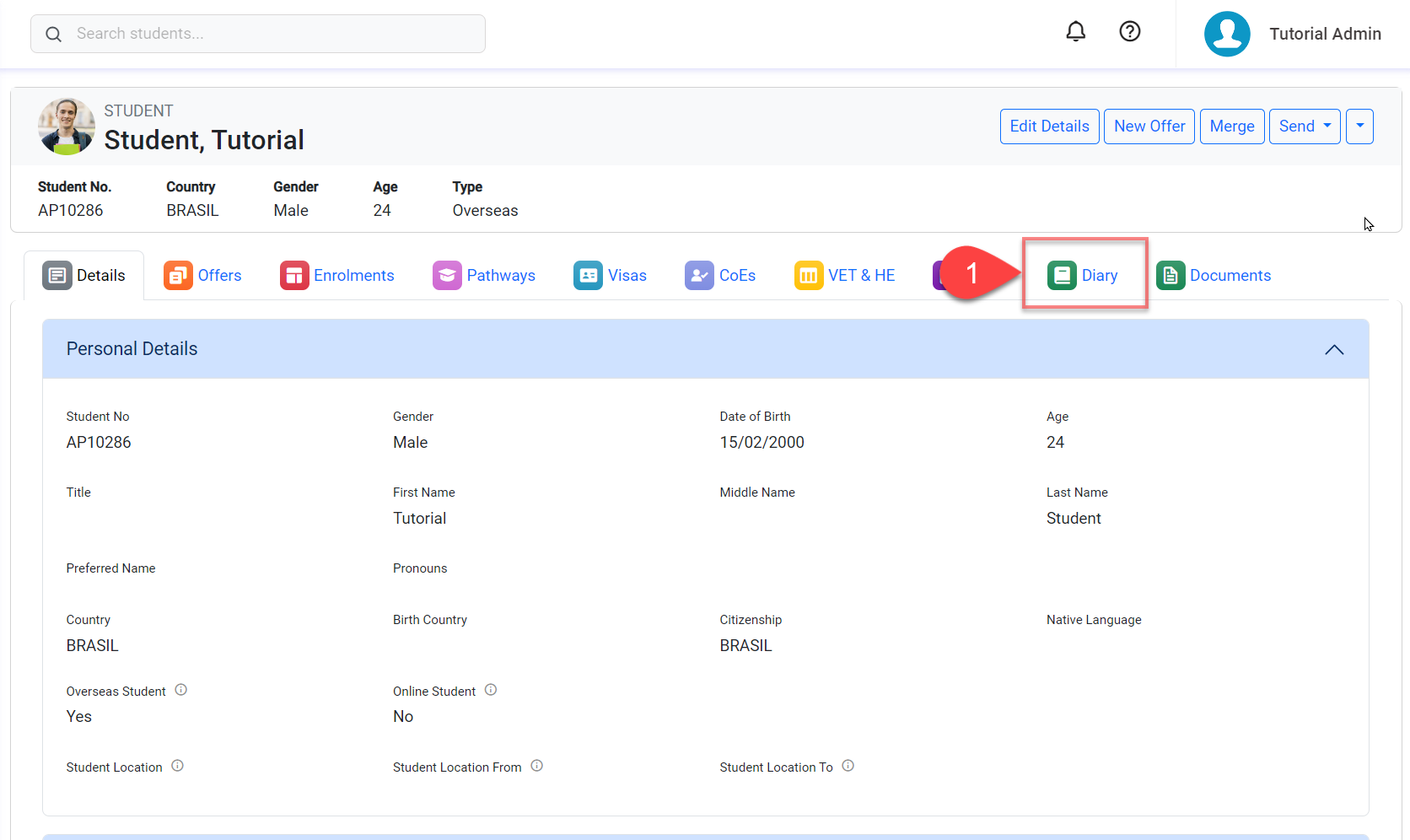Open the VET & HE tab
The image size is (1410, 840).
point(845,276)
